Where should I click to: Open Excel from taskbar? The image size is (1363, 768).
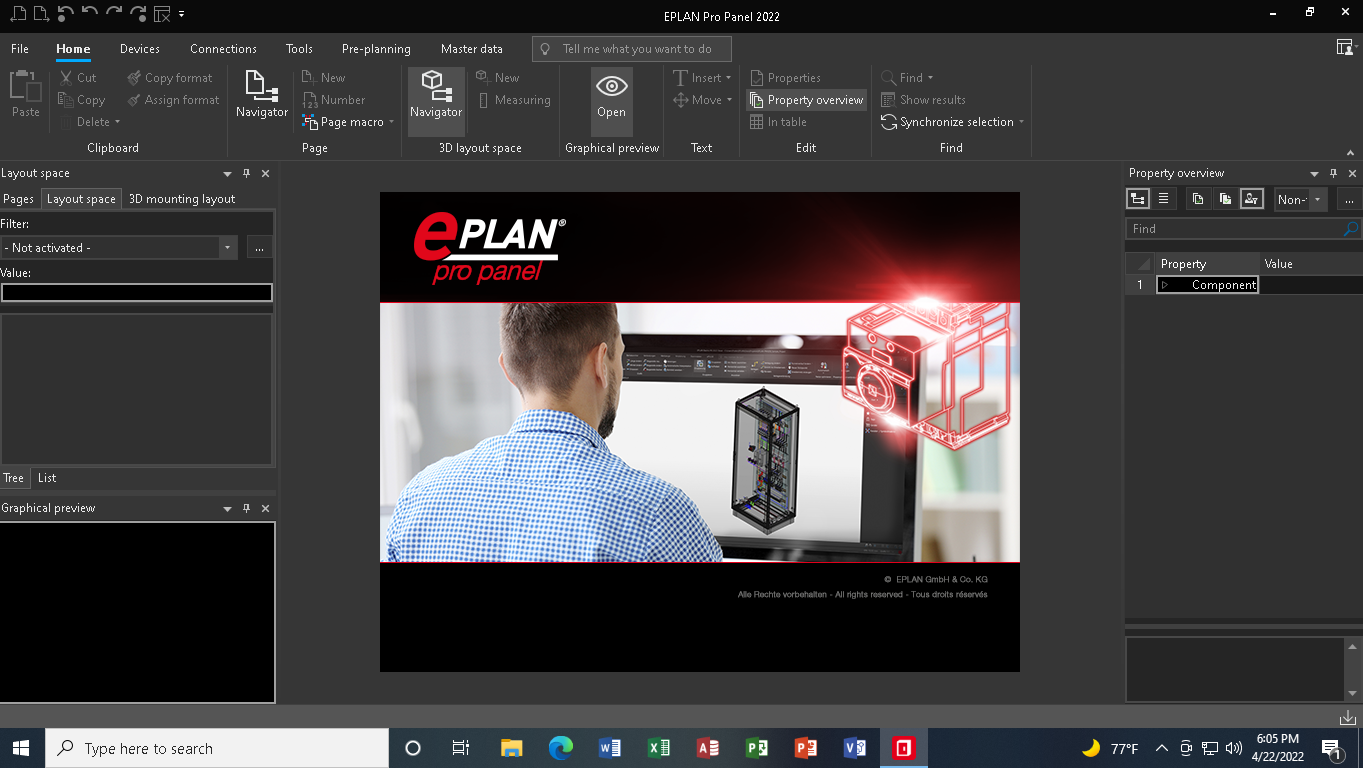coord(658,748)
